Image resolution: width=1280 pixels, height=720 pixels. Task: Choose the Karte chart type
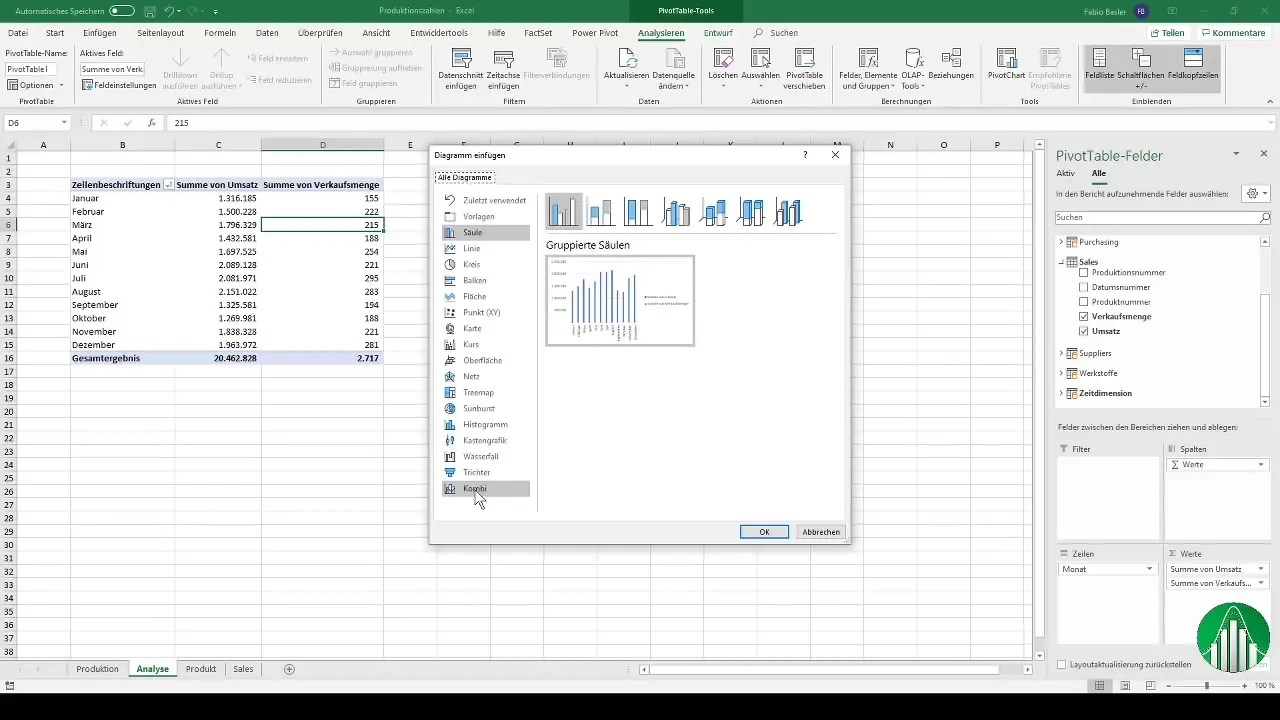[x=485, y=328]
